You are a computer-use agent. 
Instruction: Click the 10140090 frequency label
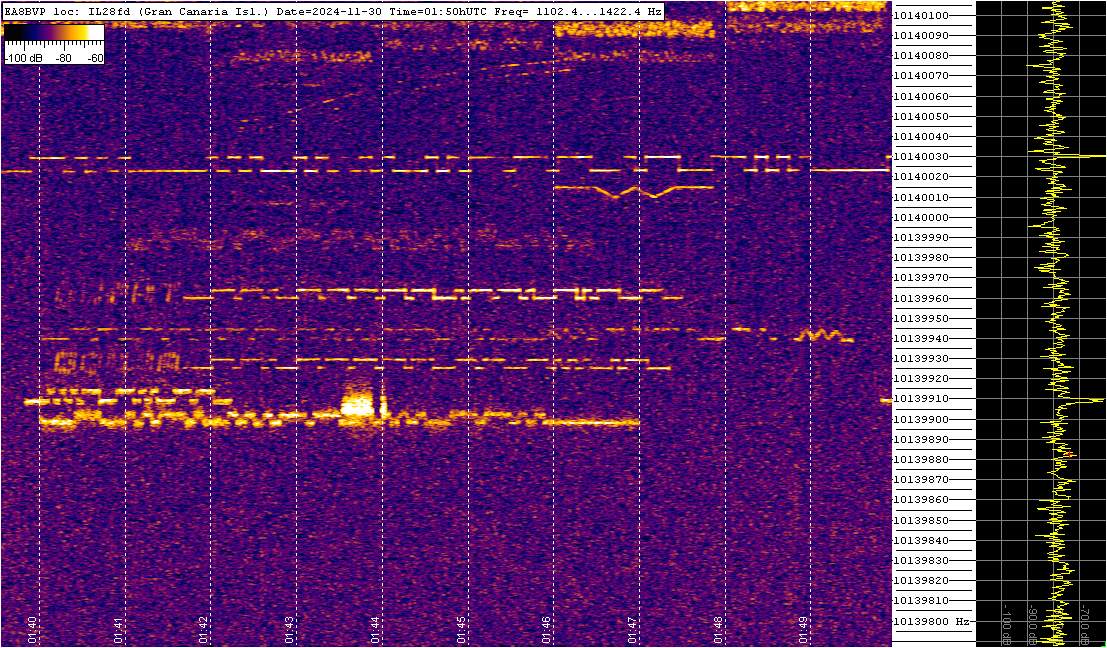pyautogui.click(x=921, y=35)
